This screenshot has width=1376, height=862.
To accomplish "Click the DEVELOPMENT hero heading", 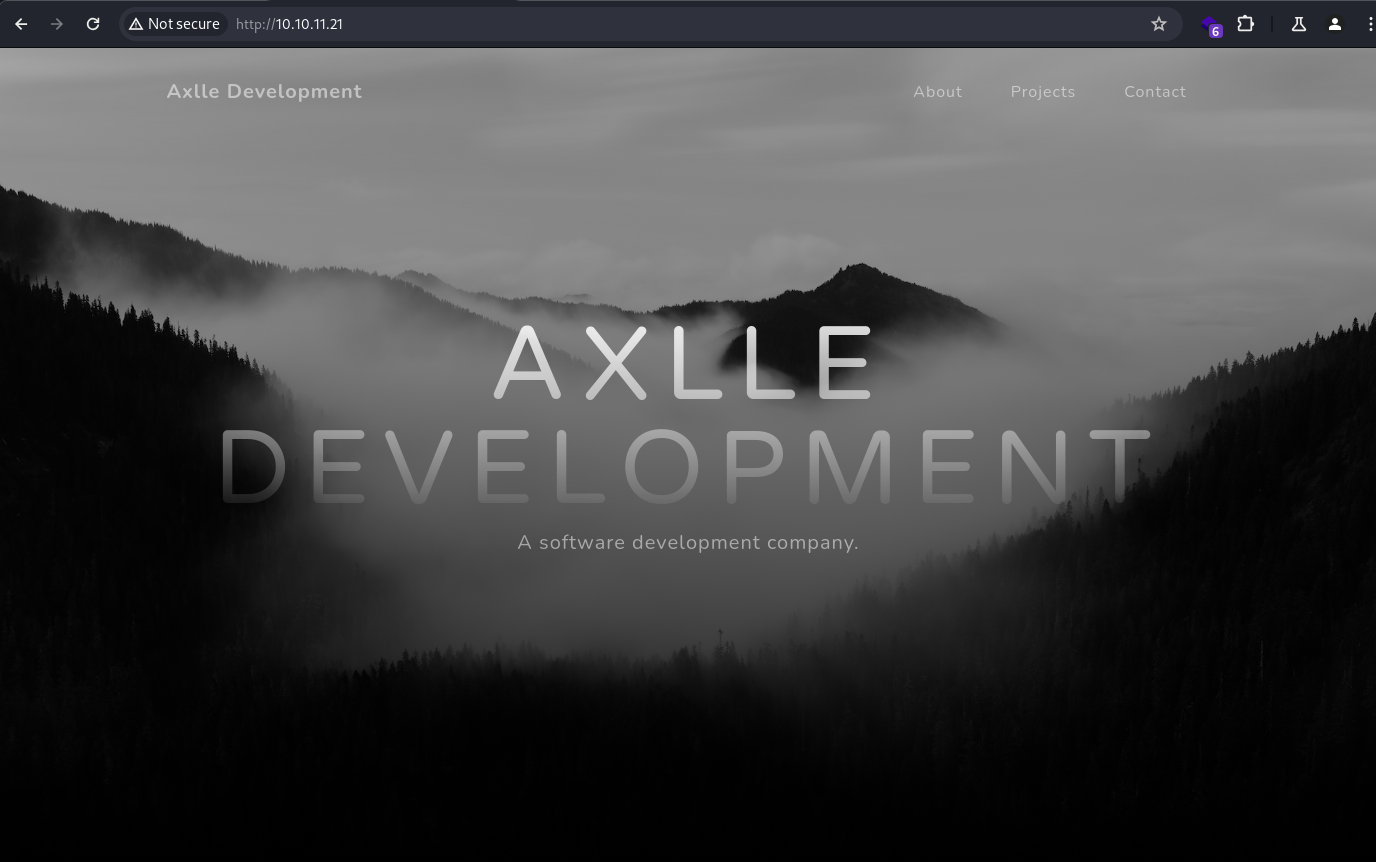I will tap(686, 467).
